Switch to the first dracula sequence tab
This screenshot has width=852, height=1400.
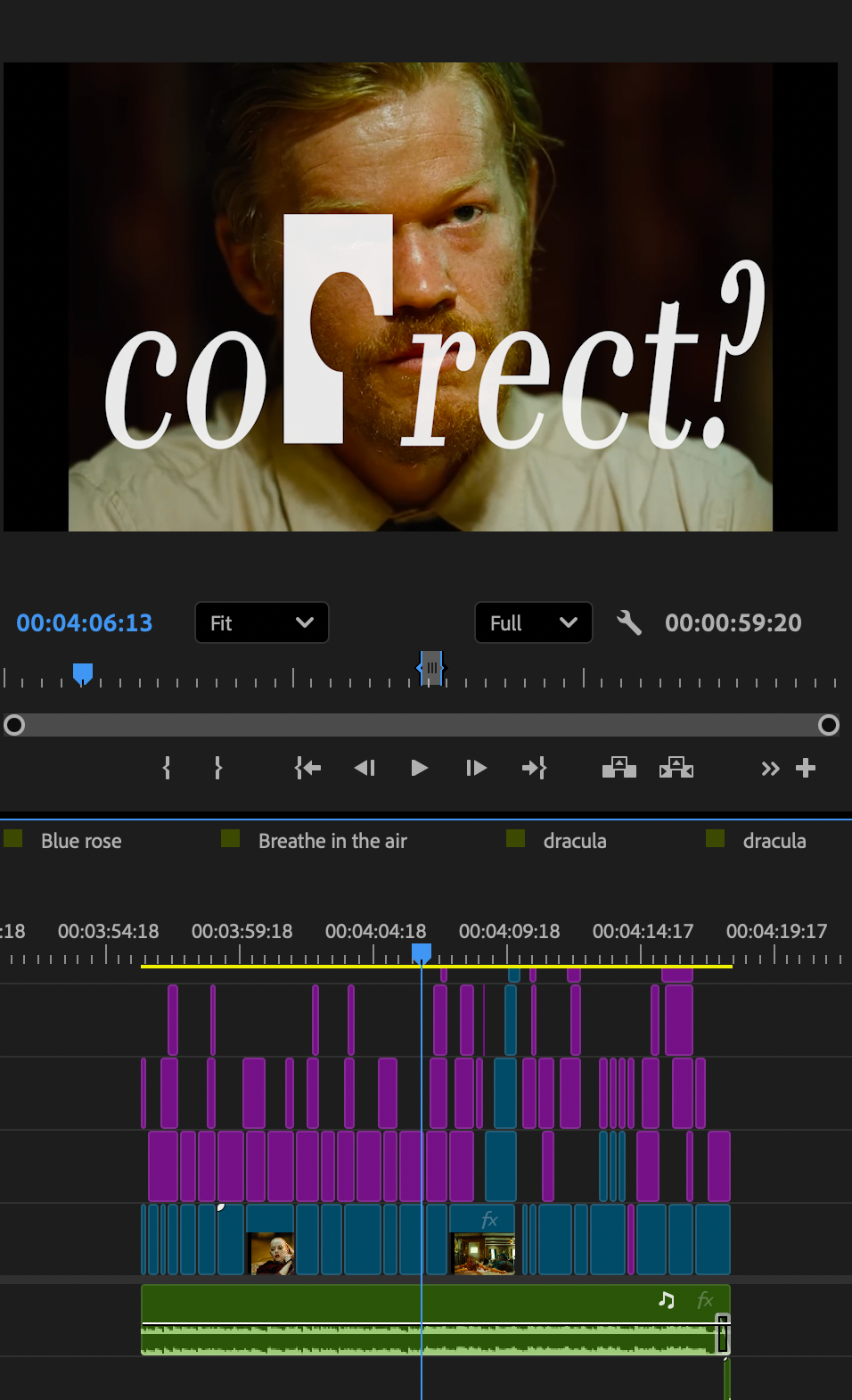point(575,841)
